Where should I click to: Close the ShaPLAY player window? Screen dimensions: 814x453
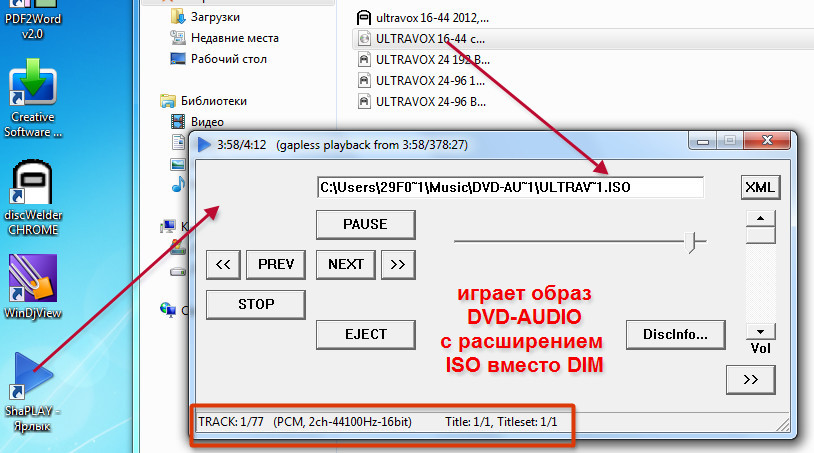coord(767,140)
